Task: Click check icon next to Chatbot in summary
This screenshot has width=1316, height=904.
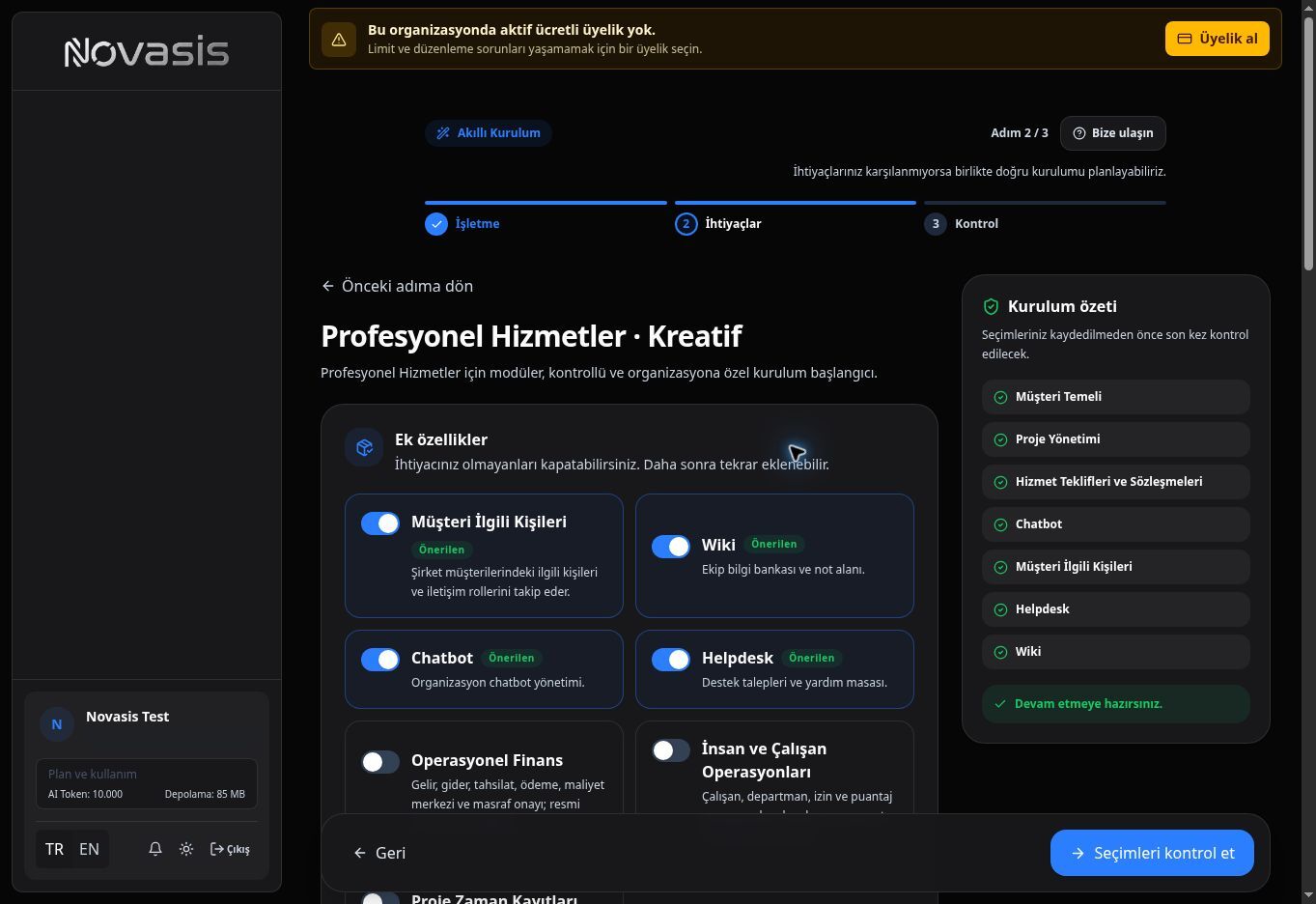Action: click(1000, 524)
